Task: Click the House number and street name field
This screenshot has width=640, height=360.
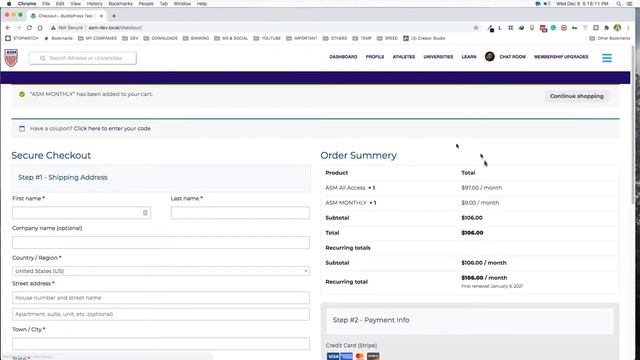Action: click(x=161, y=298)
